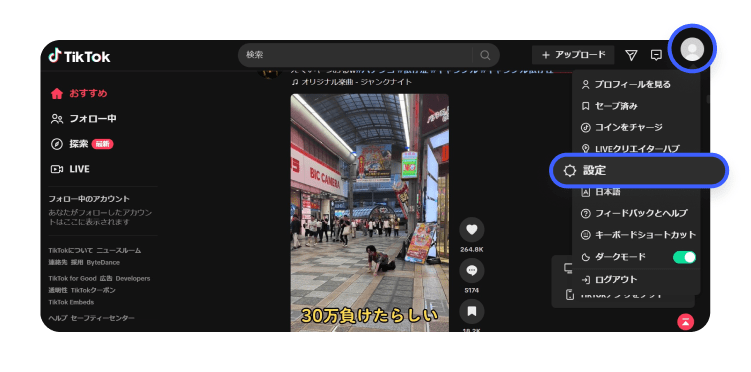Click the video thumbnail
Screen dimensions: 751x372
coord(370,213)
